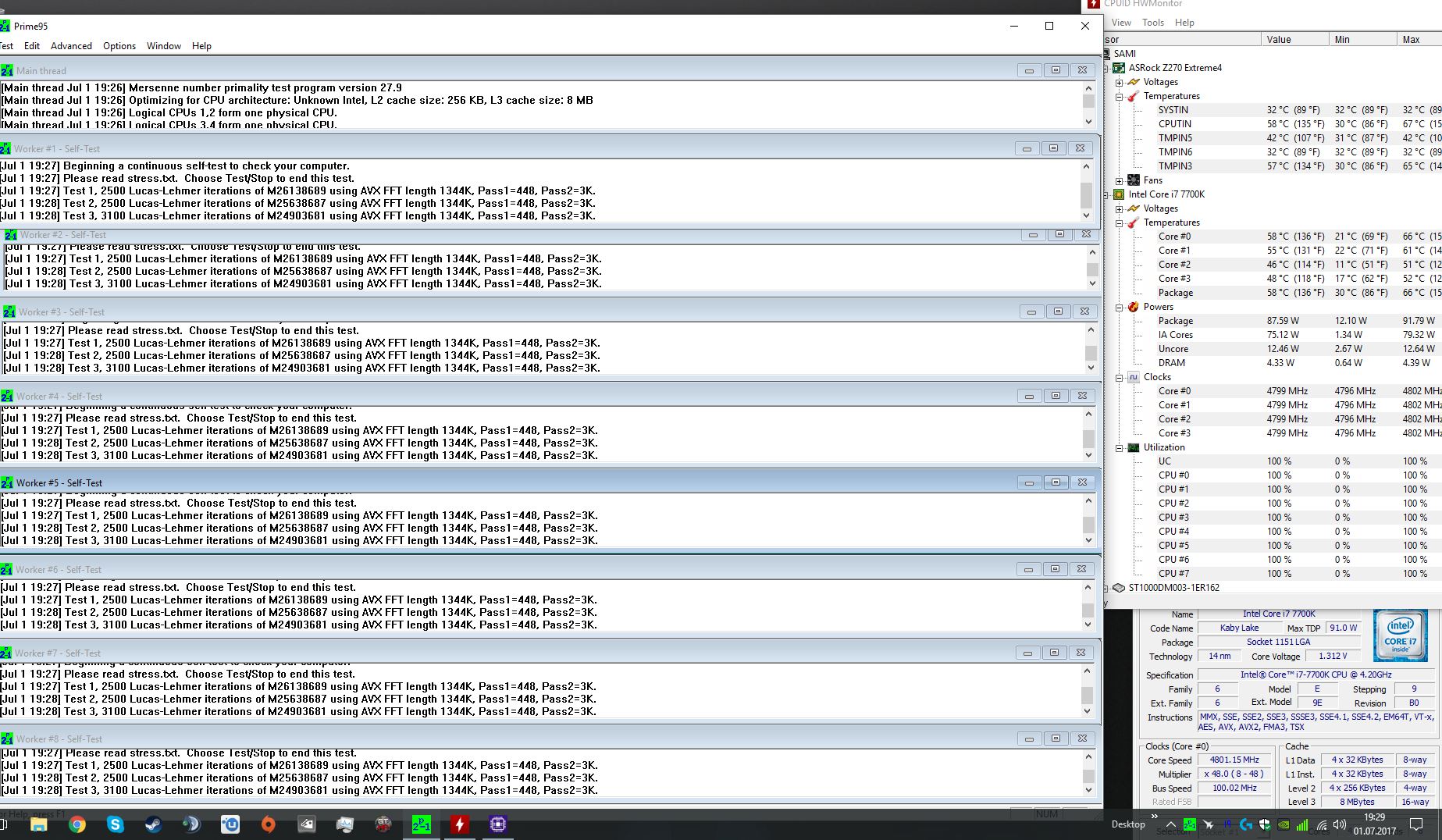Viewport: 1442px width, 840px height.
Task: Maximize the Prime95 main window
Action: [x=1049, y=26]
